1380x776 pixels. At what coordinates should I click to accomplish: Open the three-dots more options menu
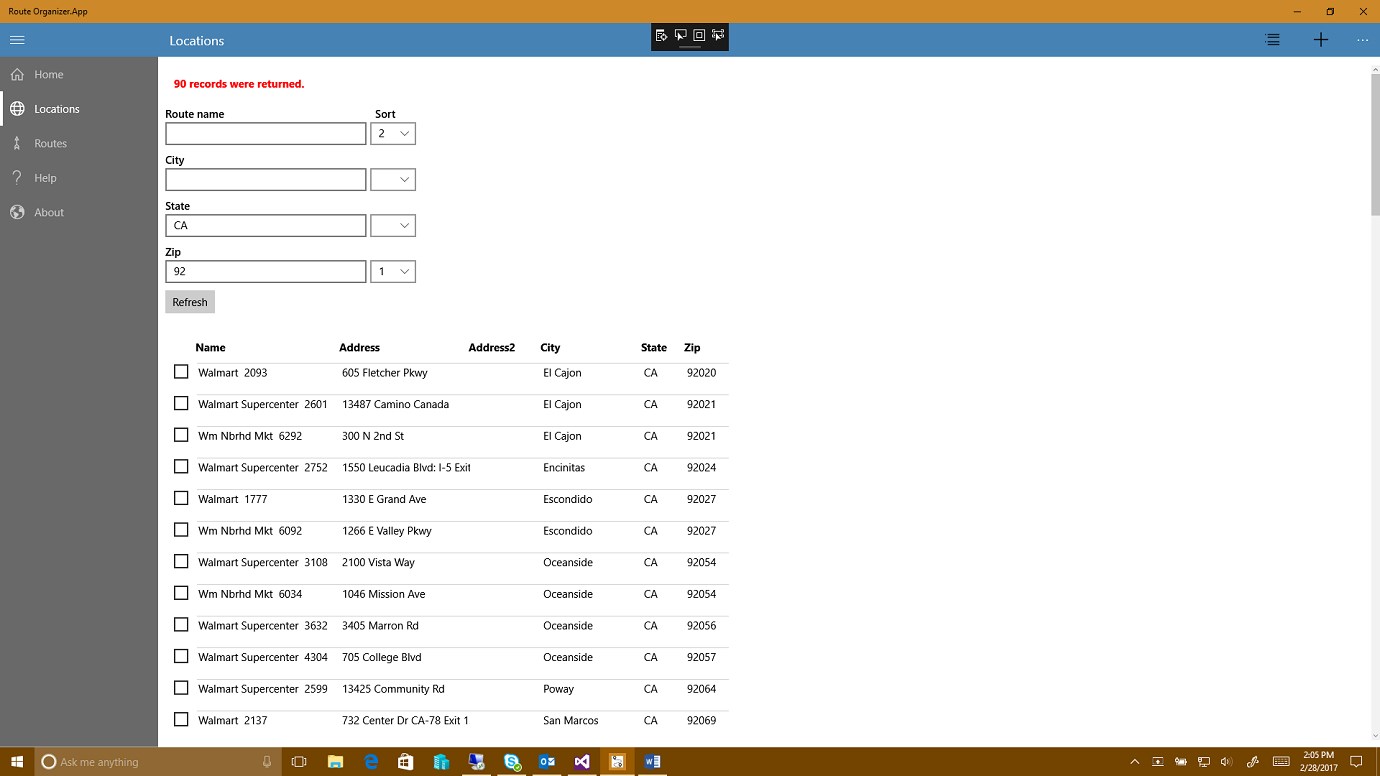1362,40
